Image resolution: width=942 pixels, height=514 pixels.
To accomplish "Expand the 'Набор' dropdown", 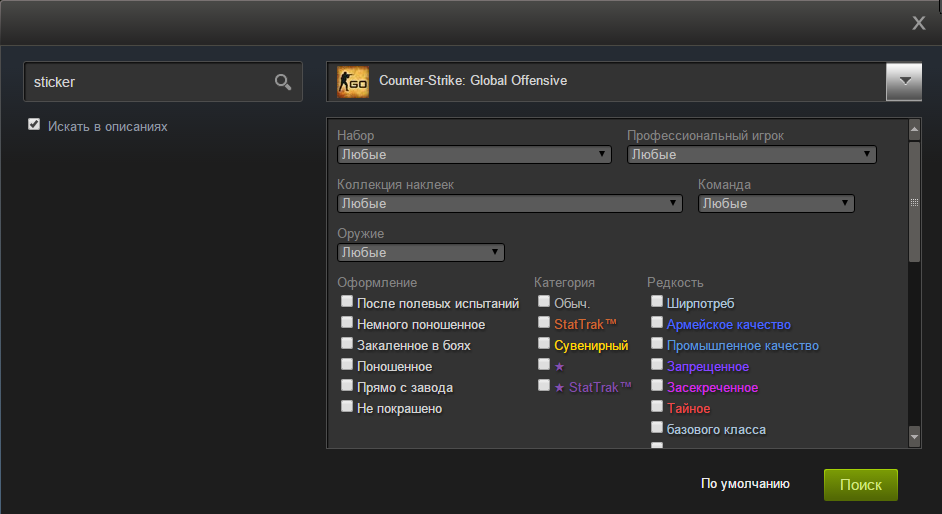I will click(x=474, y=155).
